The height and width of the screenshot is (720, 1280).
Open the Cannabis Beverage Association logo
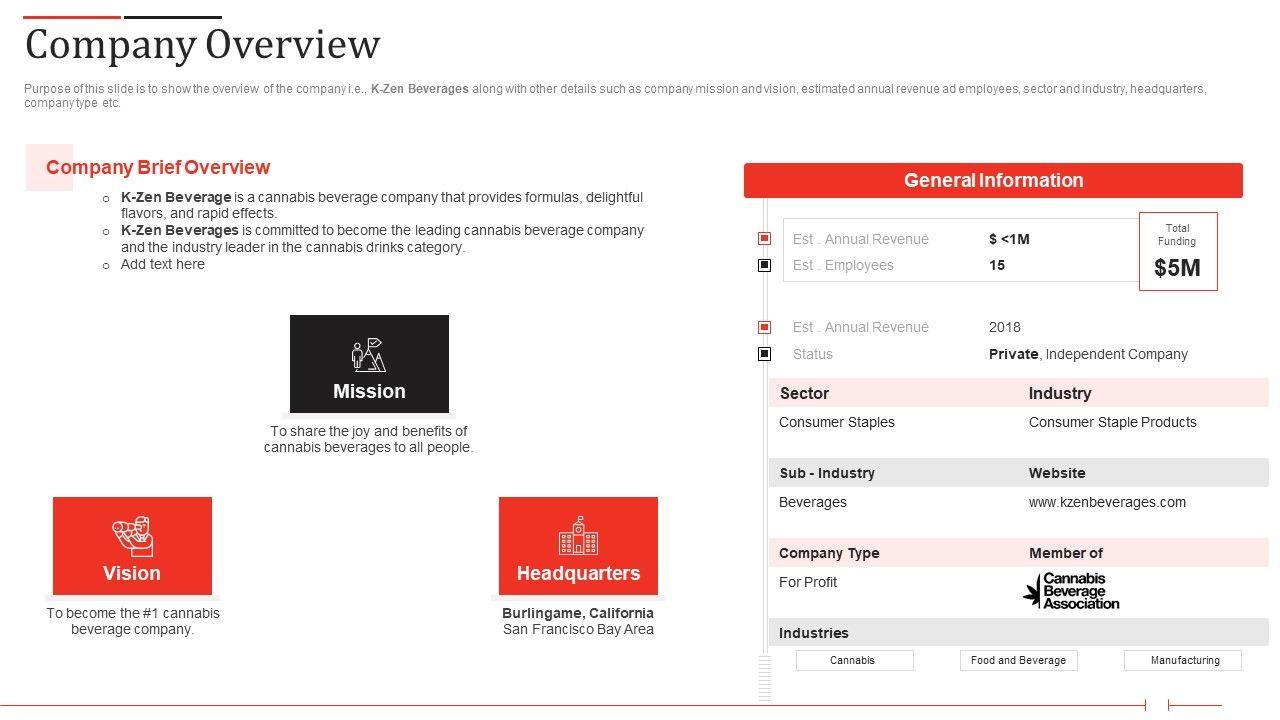coord(1071,591)
